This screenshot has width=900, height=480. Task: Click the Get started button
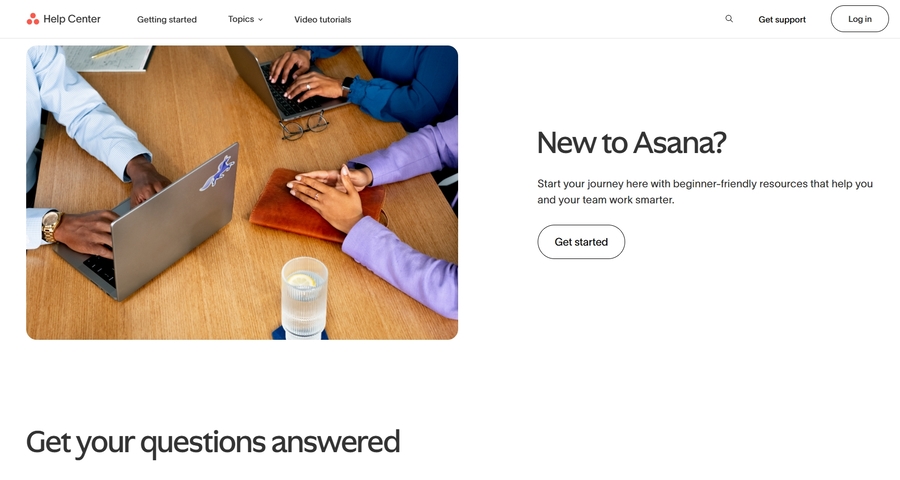point(581,242)
